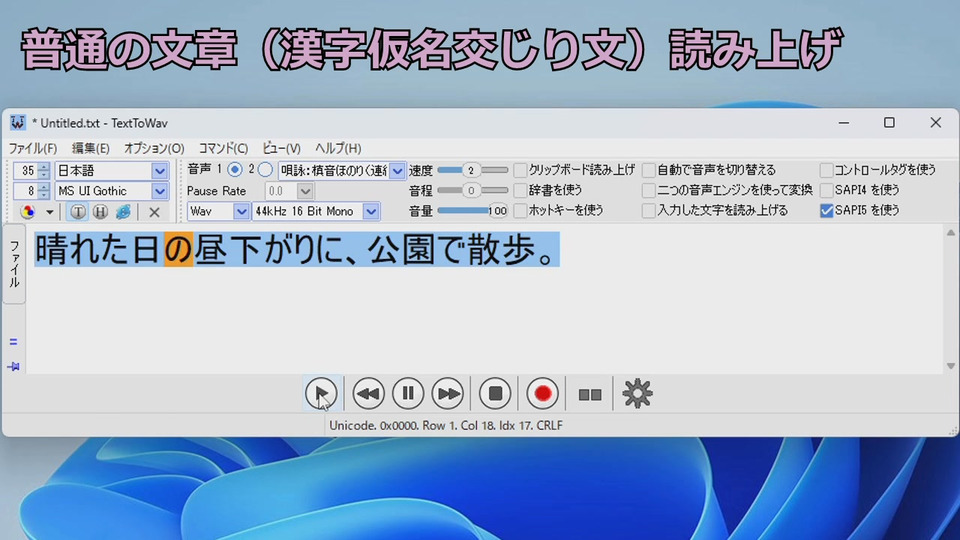Click the 音程 pitch slider handle
Viewport: 960px width, 540px height.
pos(471,190)
